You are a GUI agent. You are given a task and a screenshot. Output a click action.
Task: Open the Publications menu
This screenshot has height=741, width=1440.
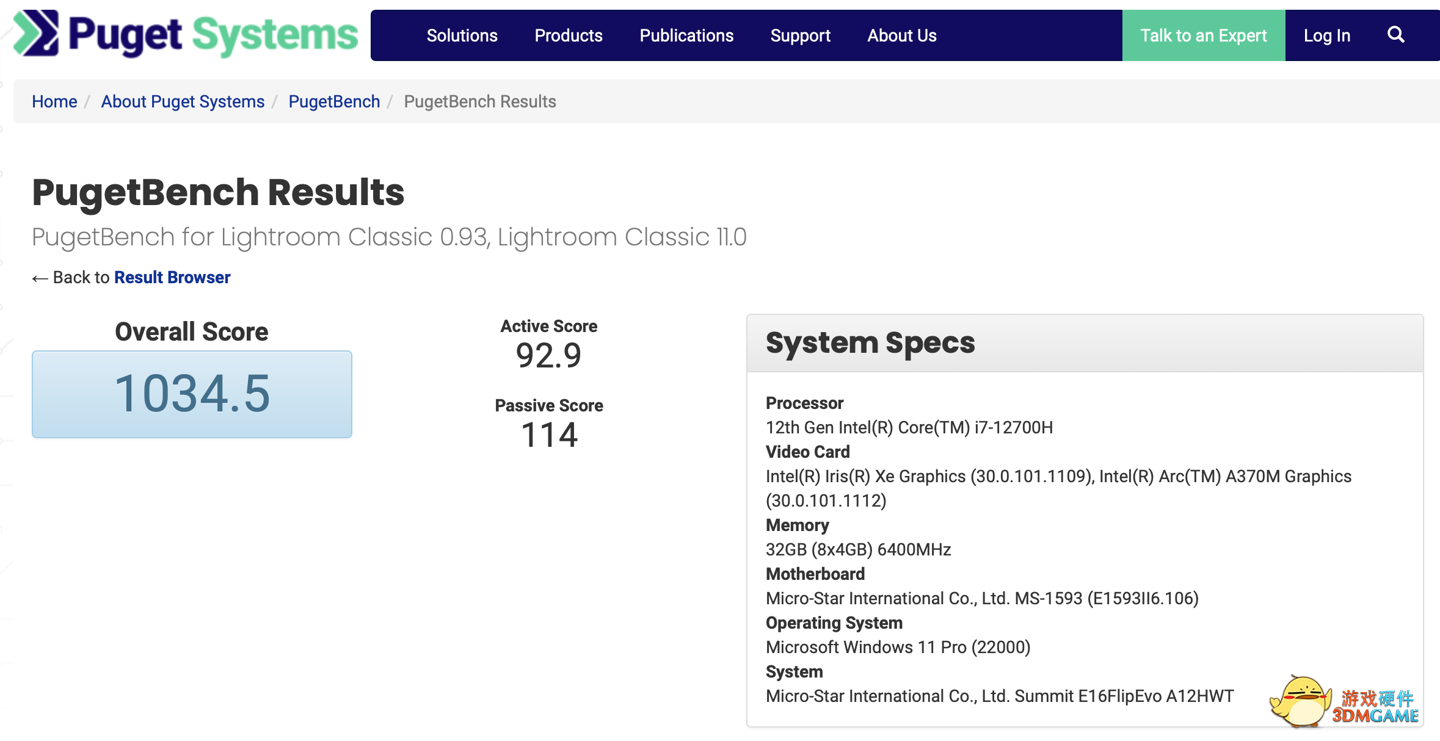[x=686, y=36]
